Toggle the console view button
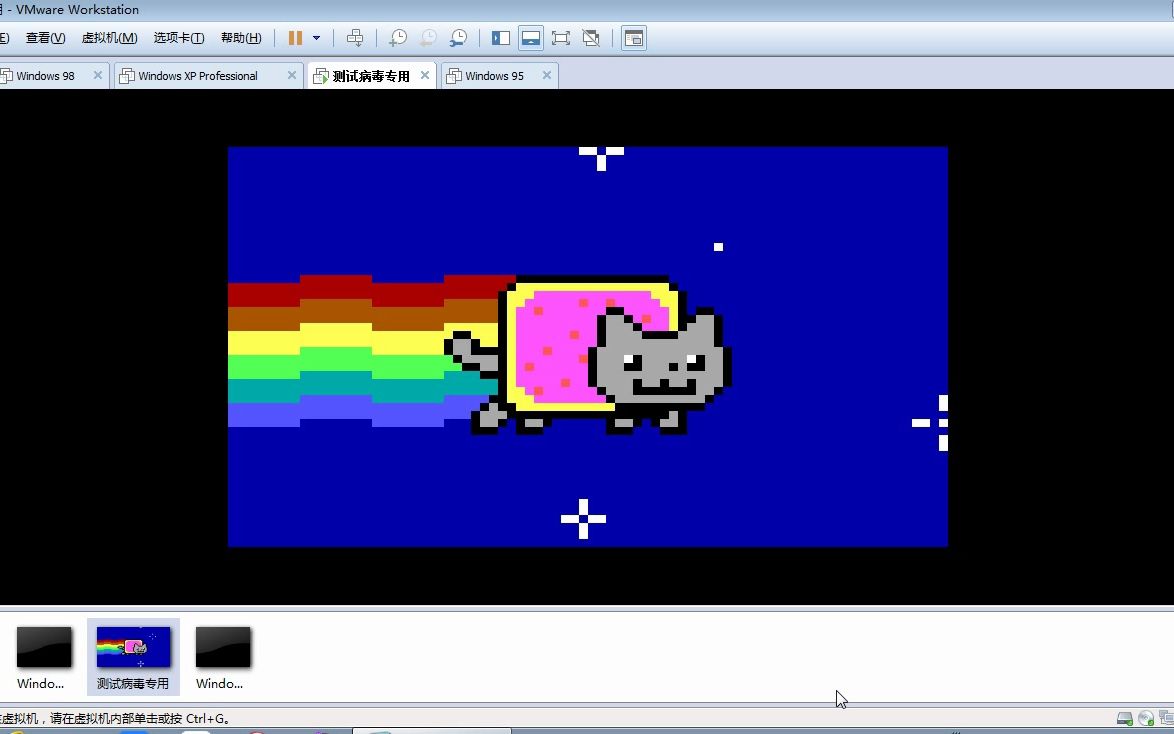Screen dimensions: 1174x734 [x=633, y=37]
